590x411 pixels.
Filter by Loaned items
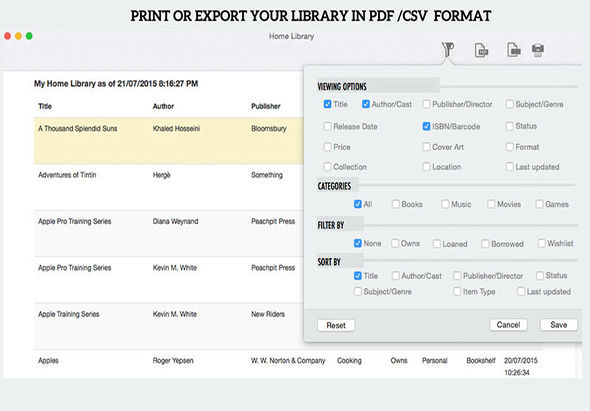436,244
